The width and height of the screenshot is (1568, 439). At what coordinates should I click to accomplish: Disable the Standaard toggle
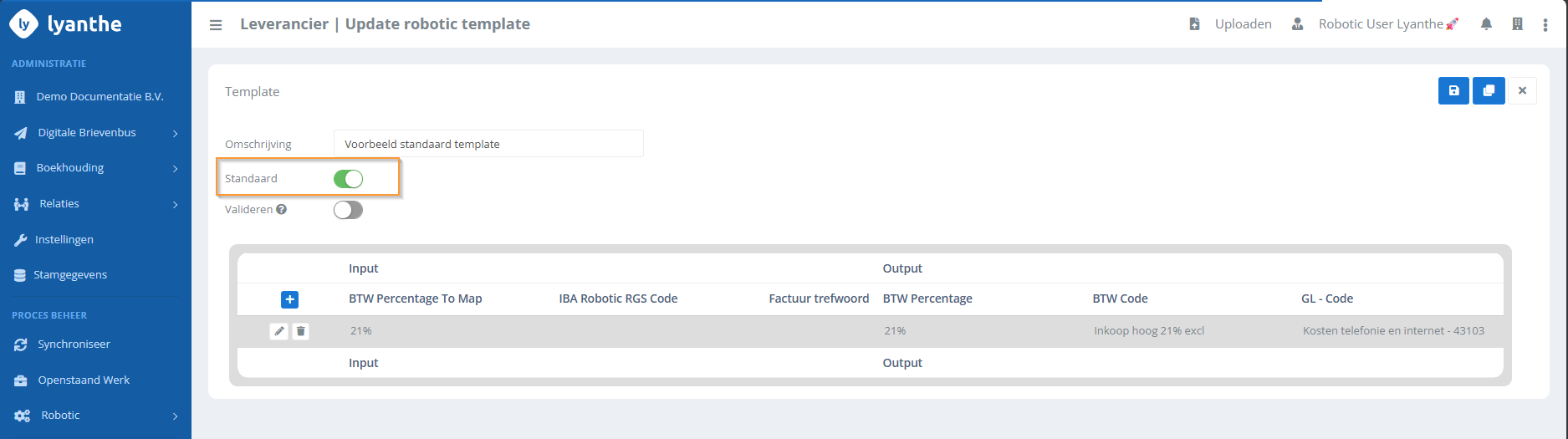pyautogui.click(x=348, y=179)
